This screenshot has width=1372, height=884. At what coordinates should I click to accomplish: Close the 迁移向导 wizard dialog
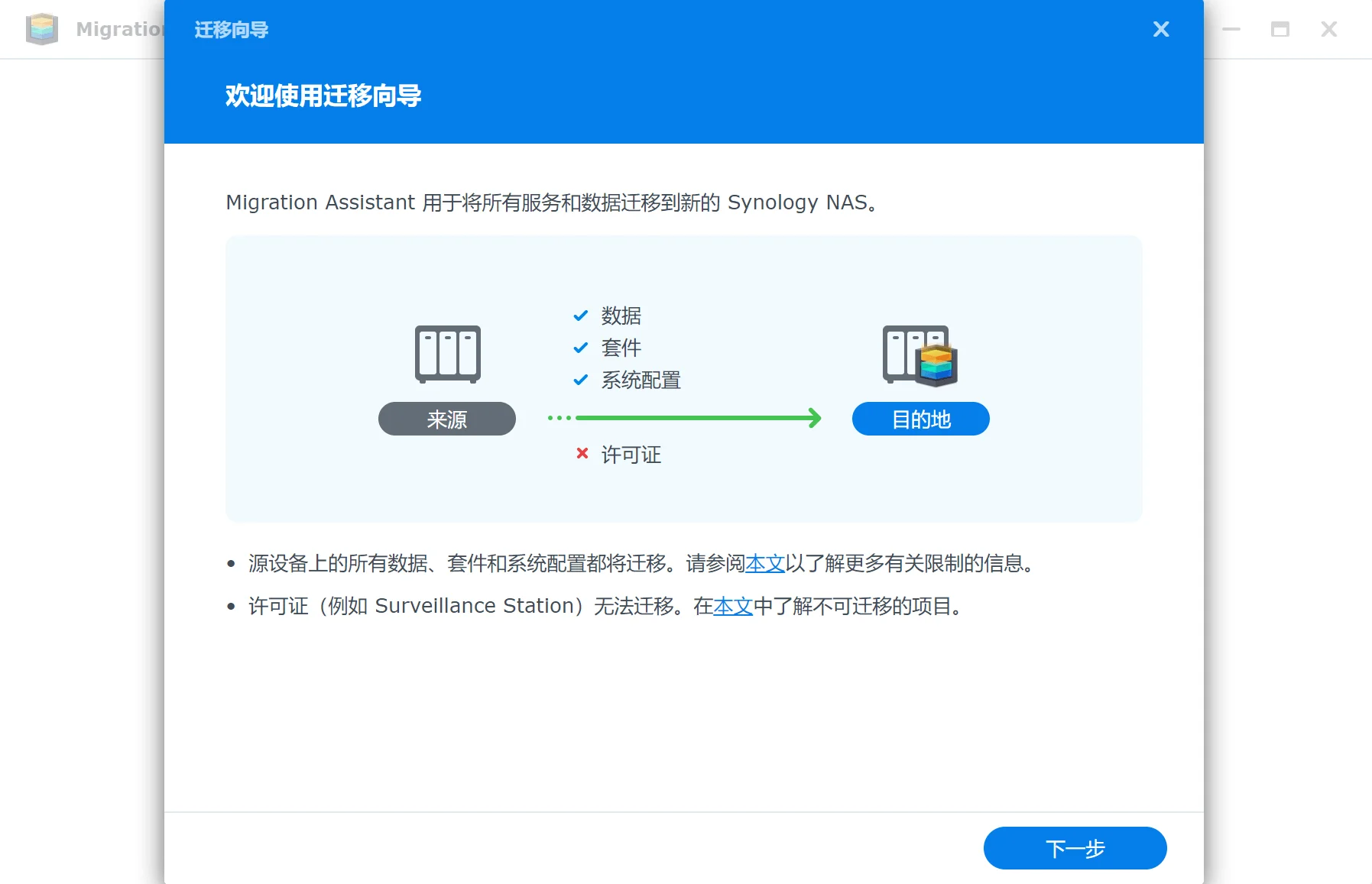pyautogui.click(x=1160, y=29)
